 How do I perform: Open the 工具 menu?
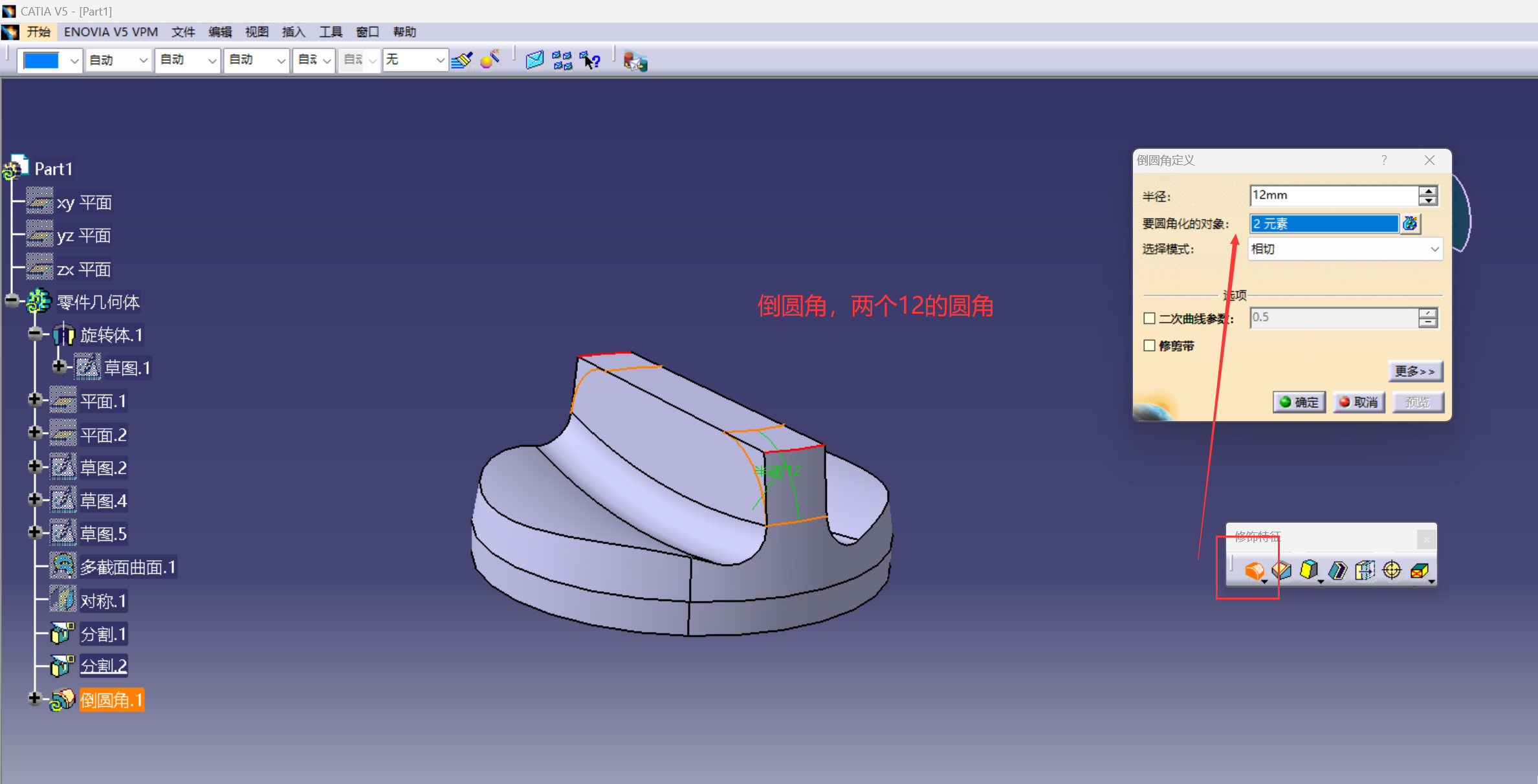pos(330,32)
